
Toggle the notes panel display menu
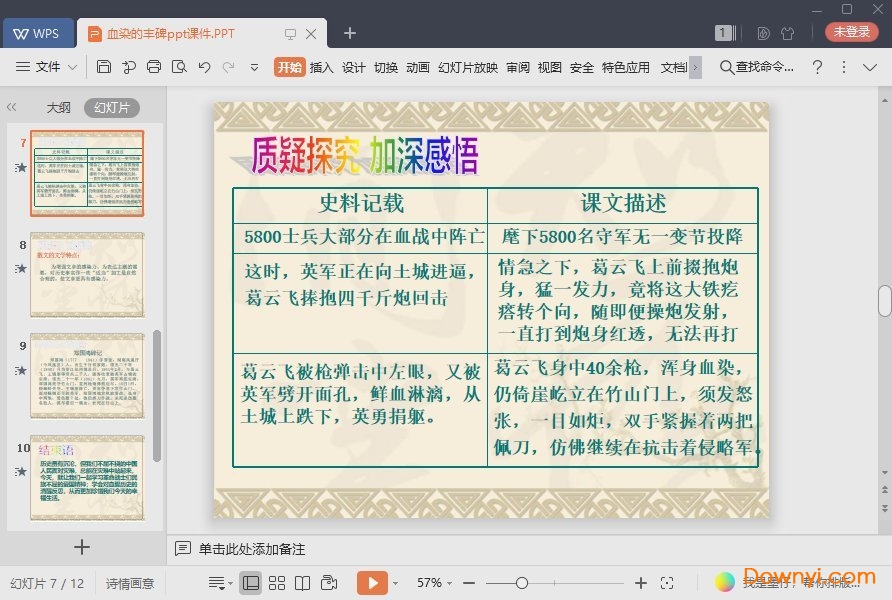coord(217,582)
